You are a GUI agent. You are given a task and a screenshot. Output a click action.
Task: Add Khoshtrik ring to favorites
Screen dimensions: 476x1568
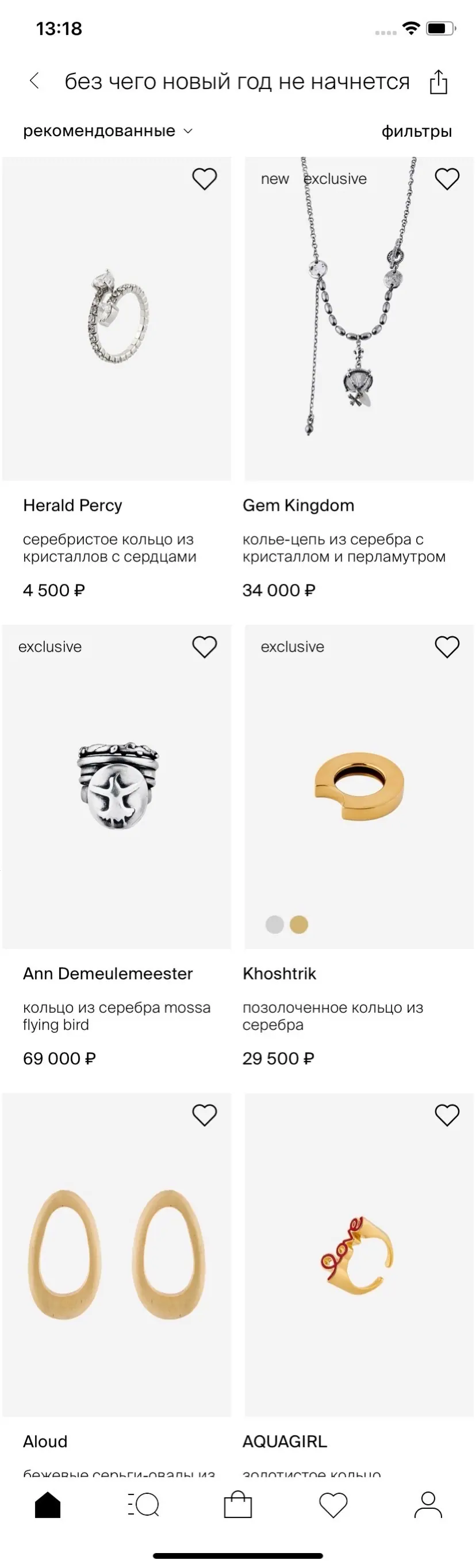[447, 647]
